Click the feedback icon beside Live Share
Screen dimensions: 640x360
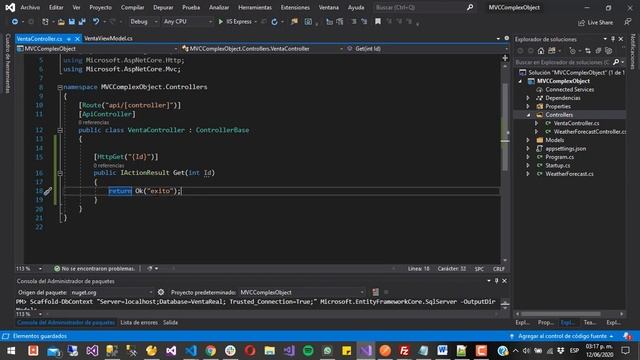pyautogui.click(x=628, y=22)
